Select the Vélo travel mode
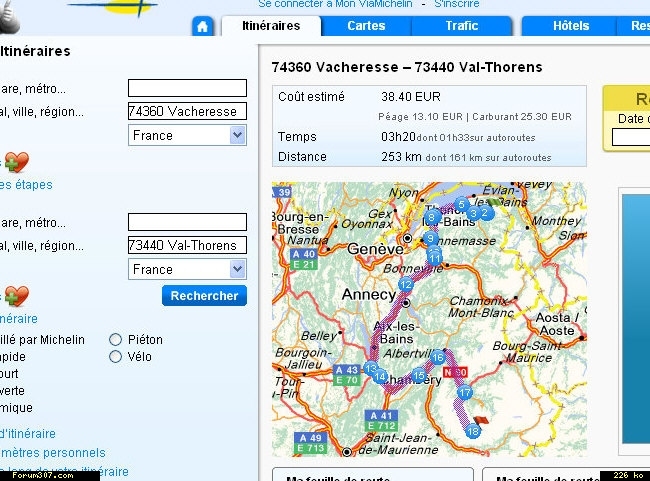Viewport: 650px width, 481px height. pyautogui.click(x=115, y=357)
